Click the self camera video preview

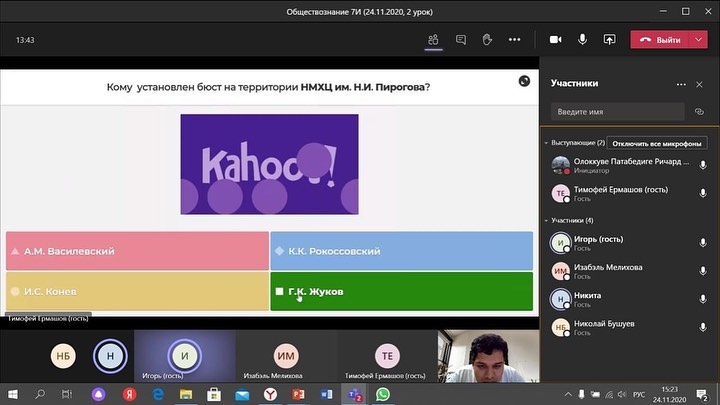pyautogui.click(x=488, y=356)
